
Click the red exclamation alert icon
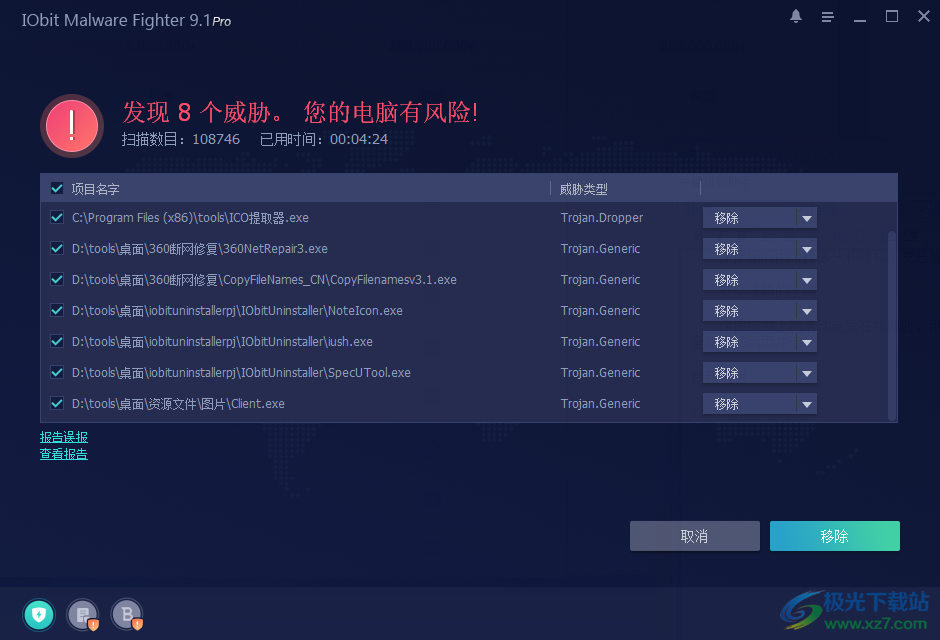point(72,126)
